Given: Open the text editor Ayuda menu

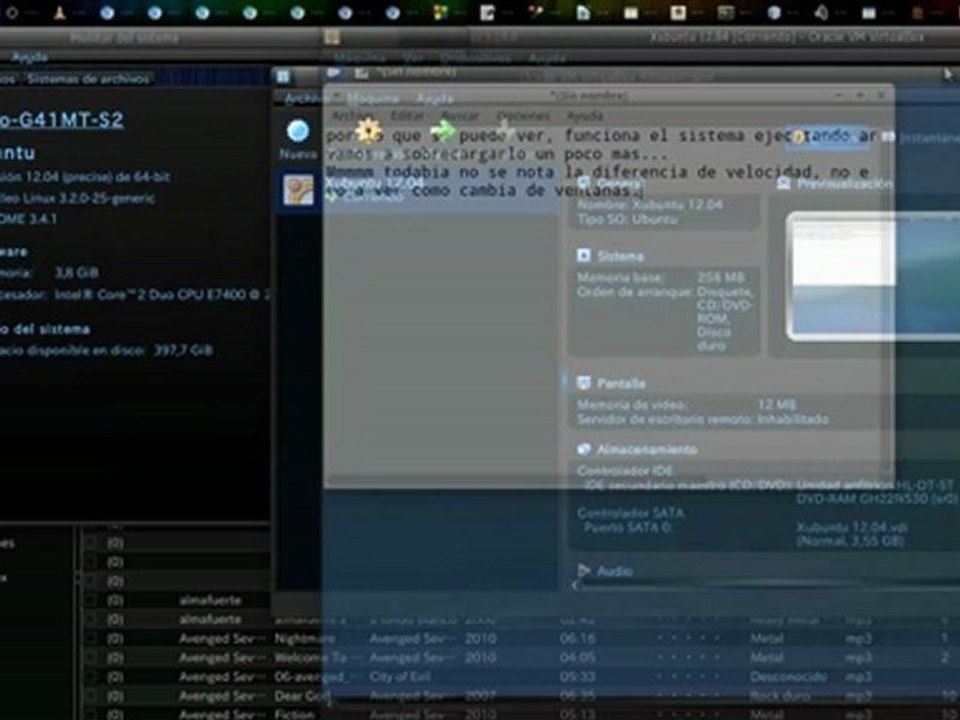Looking at the screenshot, I should tap(585, 115).
